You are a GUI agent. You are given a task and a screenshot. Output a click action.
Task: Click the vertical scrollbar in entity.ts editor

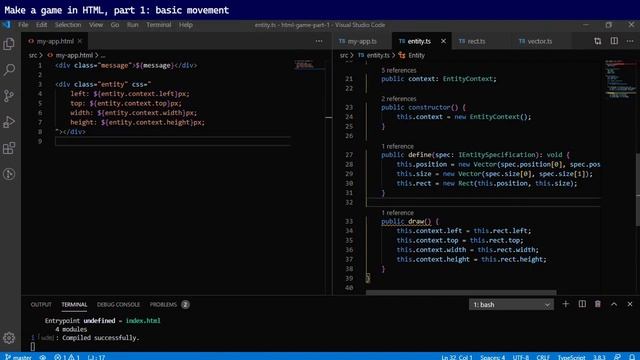(x=638, y=189)
